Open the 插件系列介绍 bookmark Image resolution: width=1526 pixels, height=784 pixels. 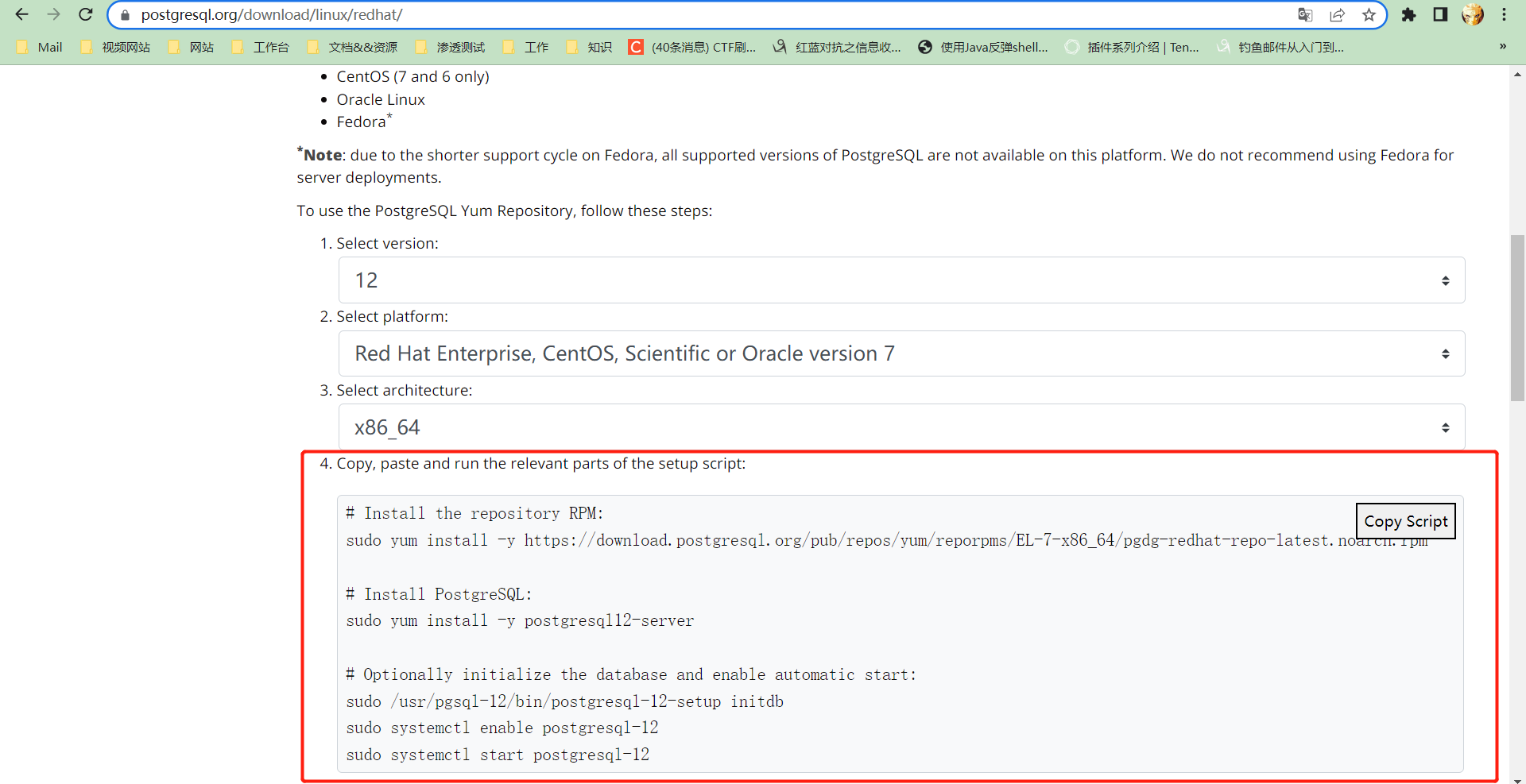tap(1133, 47)
